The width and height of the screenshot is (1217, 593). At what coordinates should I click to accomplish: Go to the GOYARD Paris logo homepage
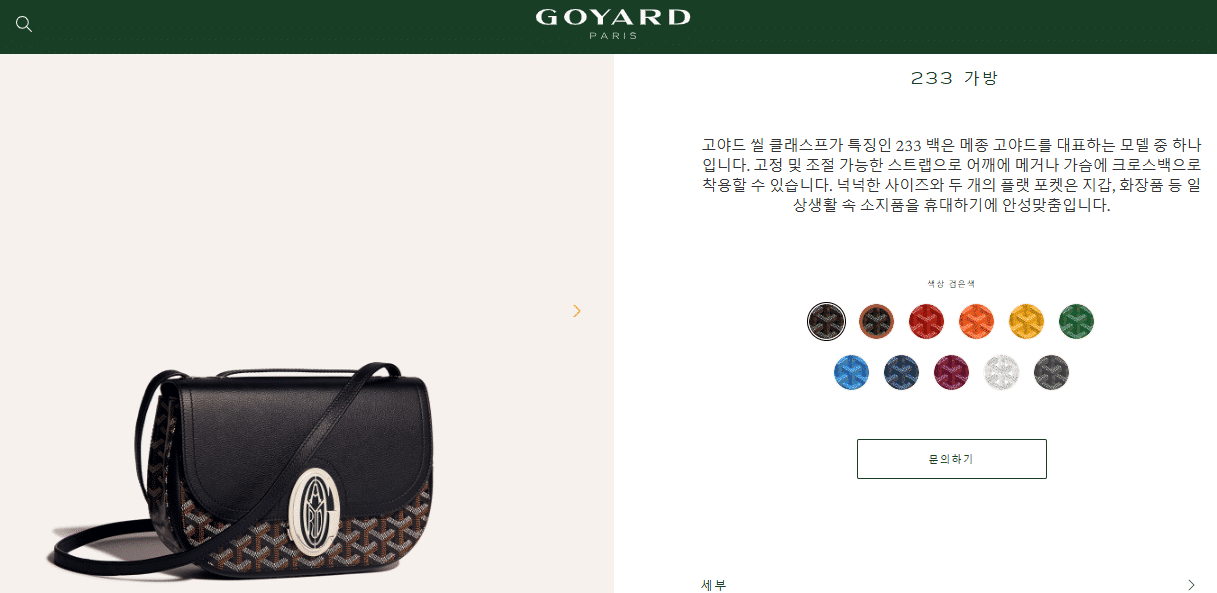point(613,24)
